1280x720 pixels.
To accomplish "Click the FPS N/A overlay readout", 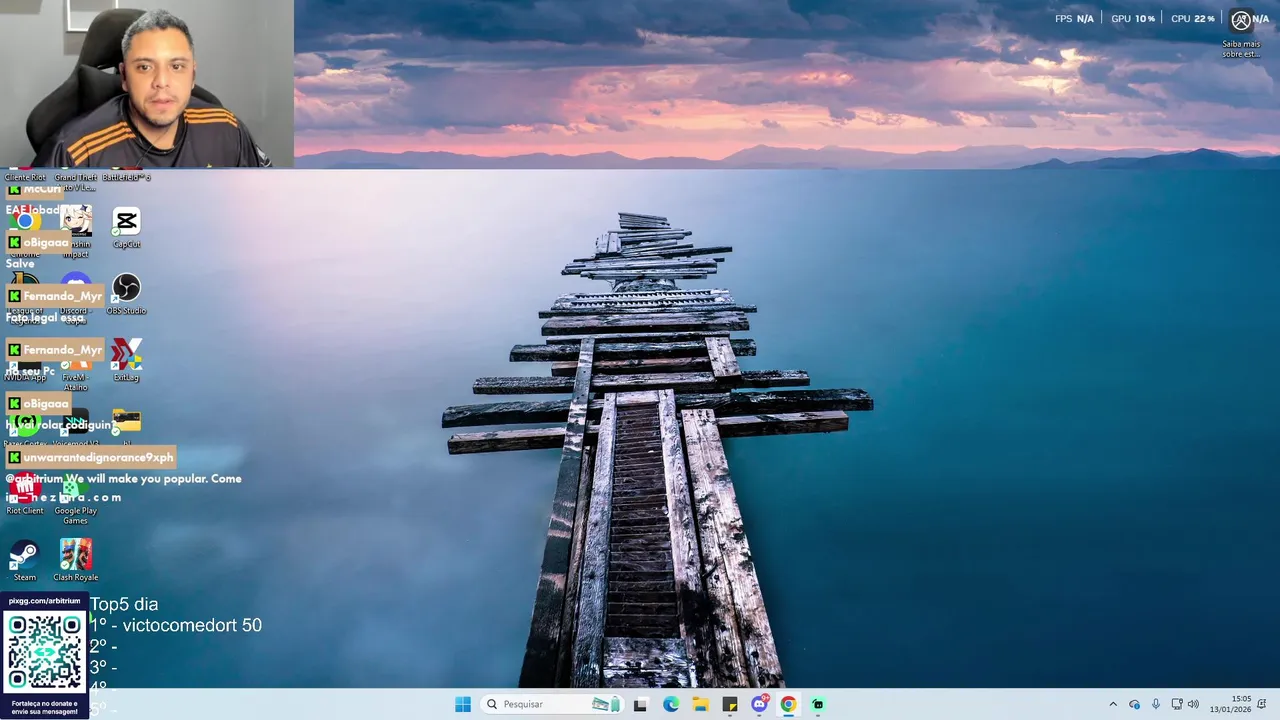I will pyautogui.click(x=1075, y=19).
